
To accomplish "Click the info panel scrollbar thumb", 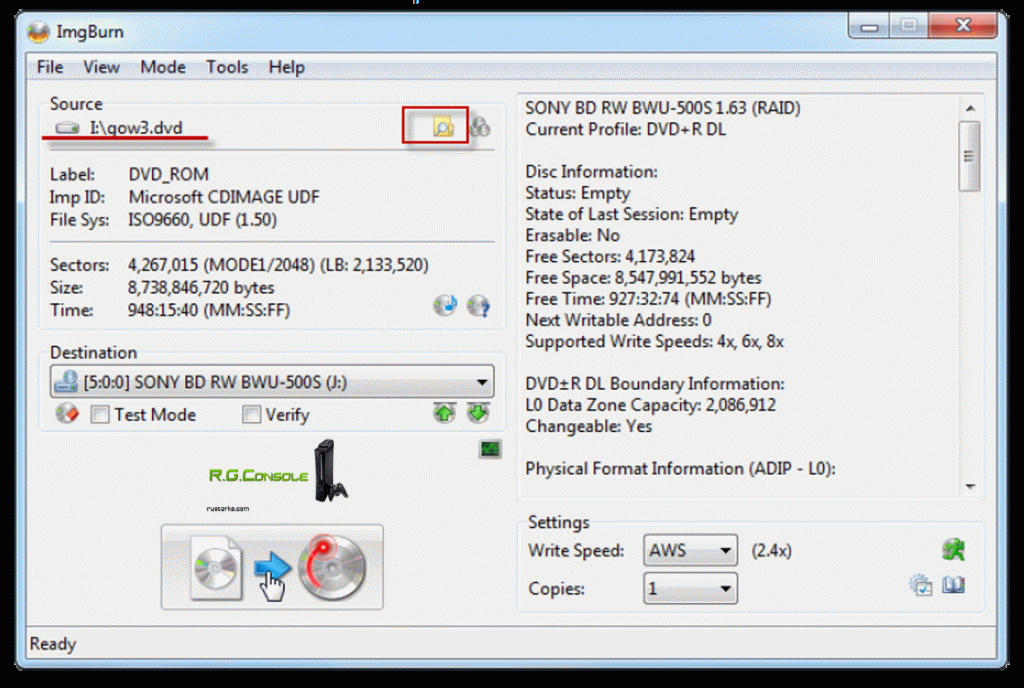I will (x=970, y=156).
